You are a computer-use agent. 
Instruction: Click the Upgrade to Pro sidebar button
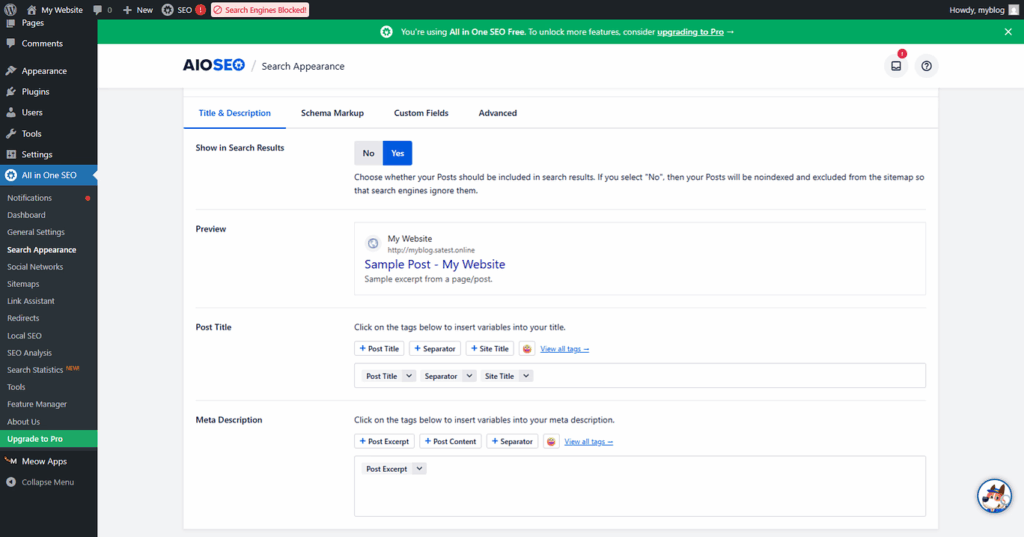tap(48, 439)
